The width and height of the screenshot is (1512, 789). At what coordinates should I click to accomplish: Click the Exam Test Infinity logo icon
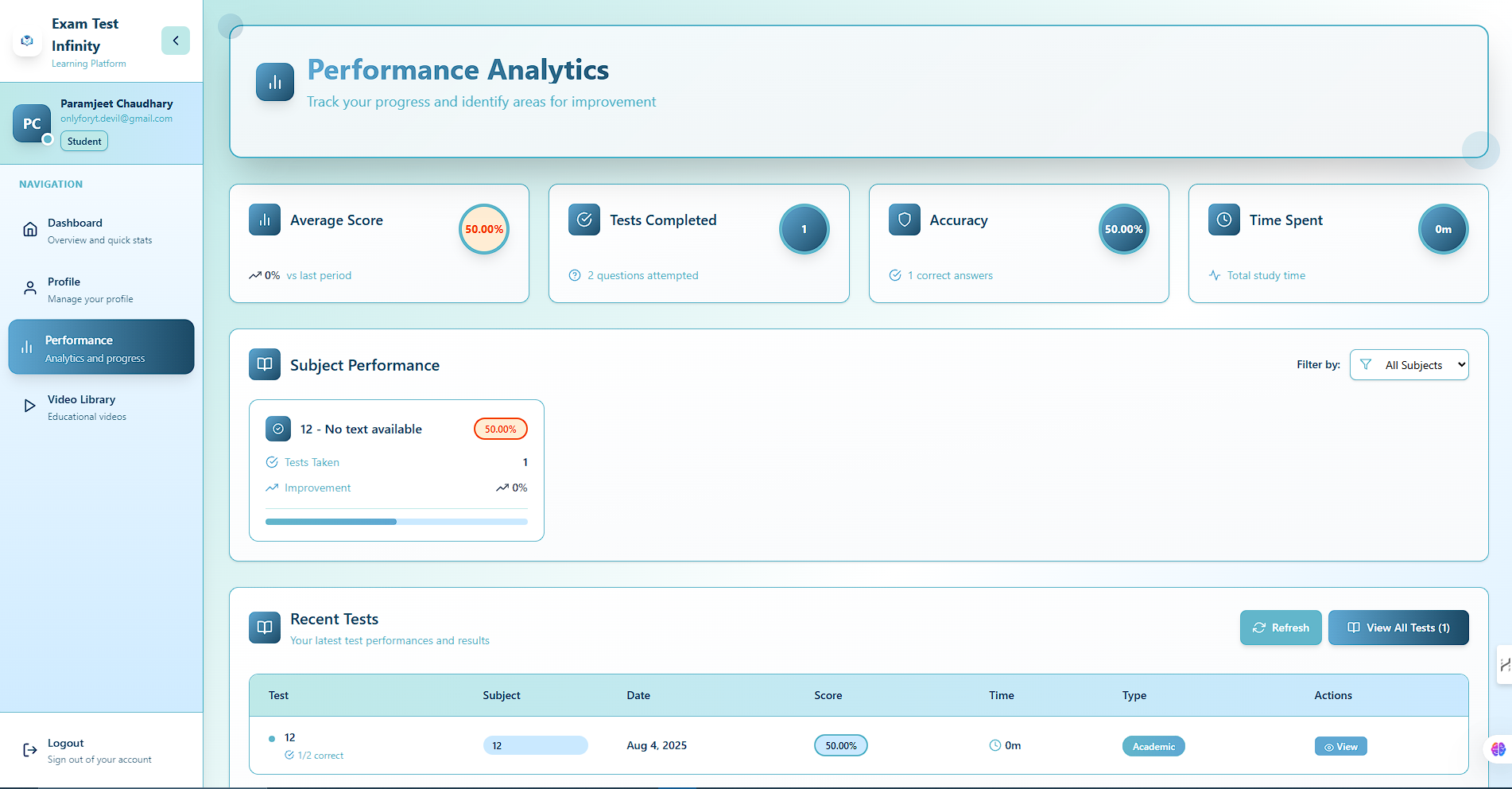pos(27,41)
